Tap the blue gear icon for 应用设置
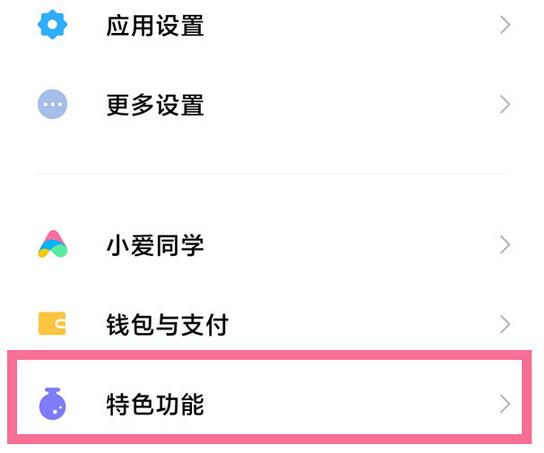This screenshot has height=453, width=544. [52, 25]
